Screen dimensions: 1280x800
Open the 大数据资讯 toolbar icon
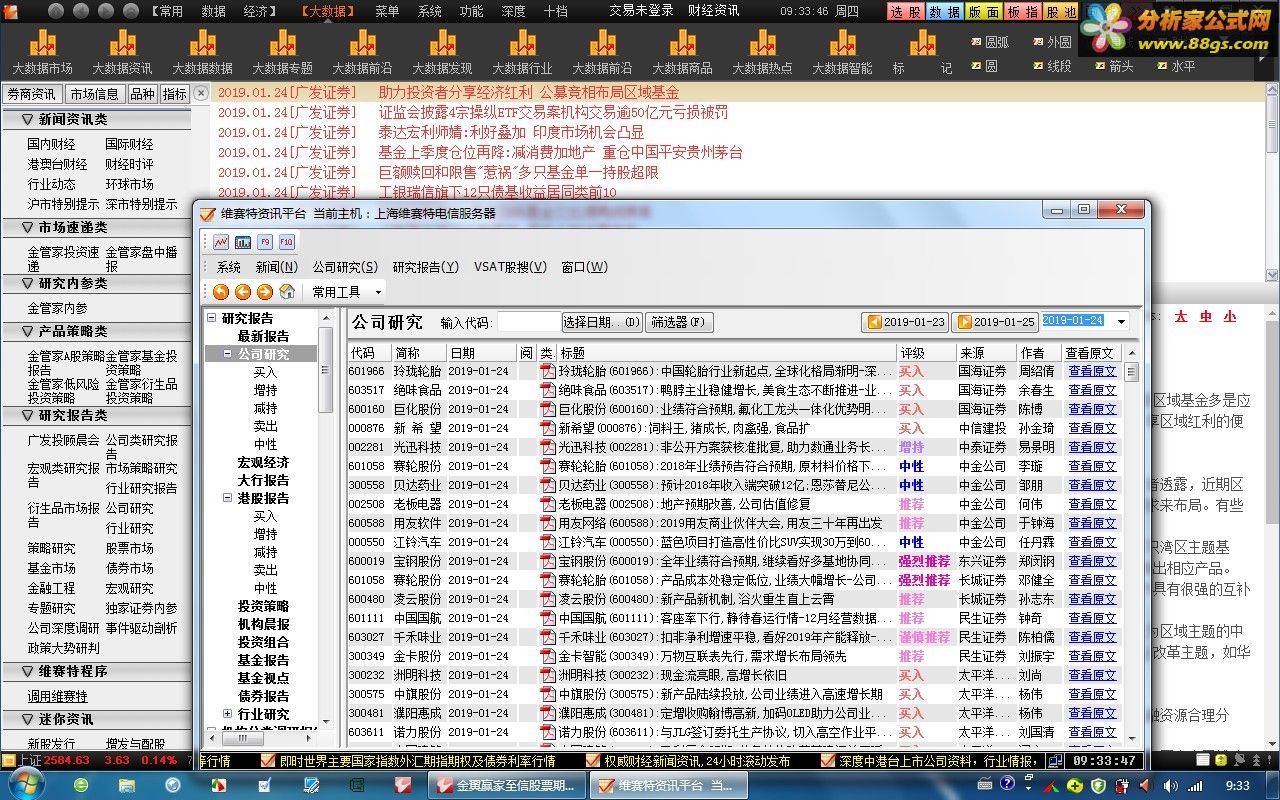tap(122, 52)
